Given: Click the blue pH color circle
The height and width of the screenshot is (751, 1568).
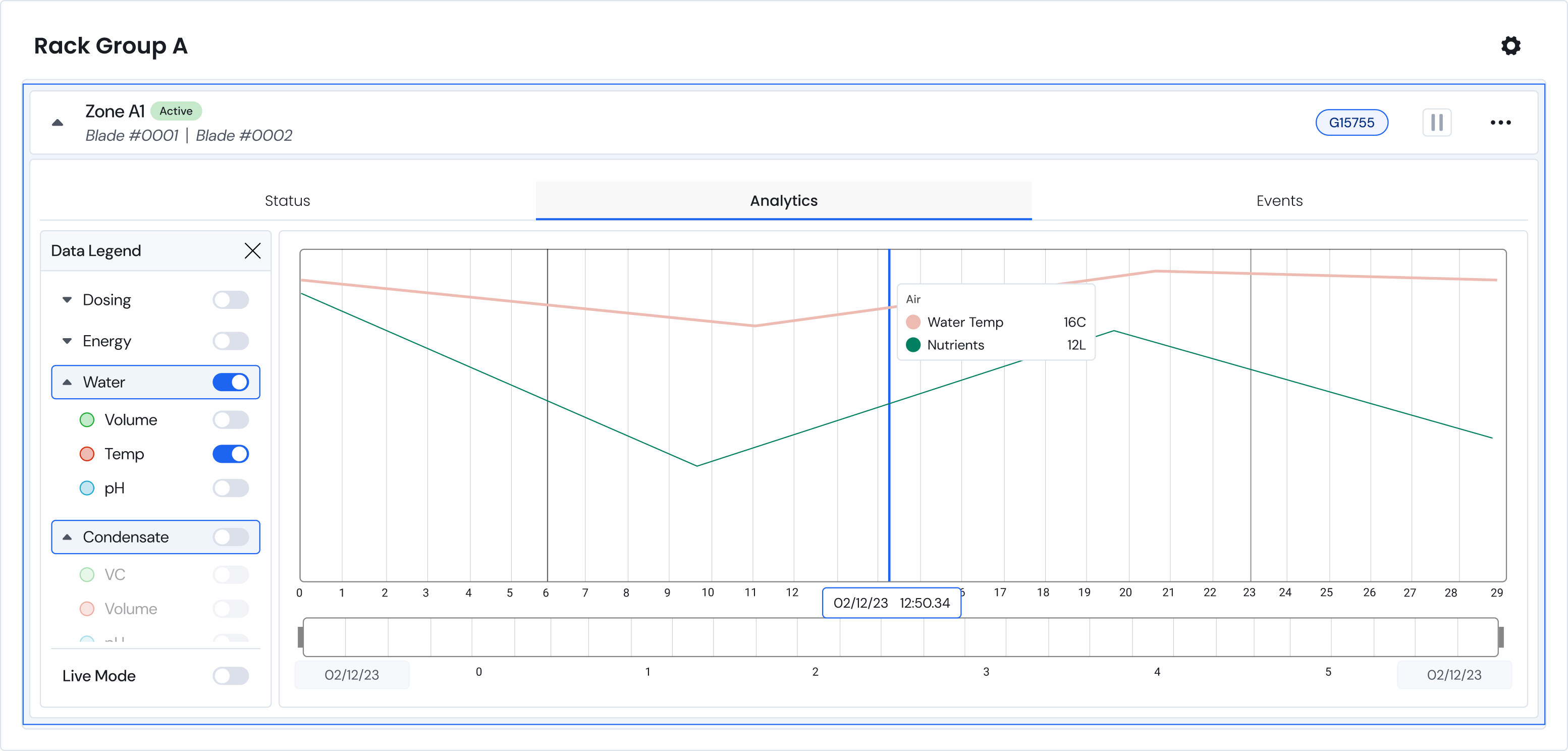Looking at the screenshot, I should (87, 488).
